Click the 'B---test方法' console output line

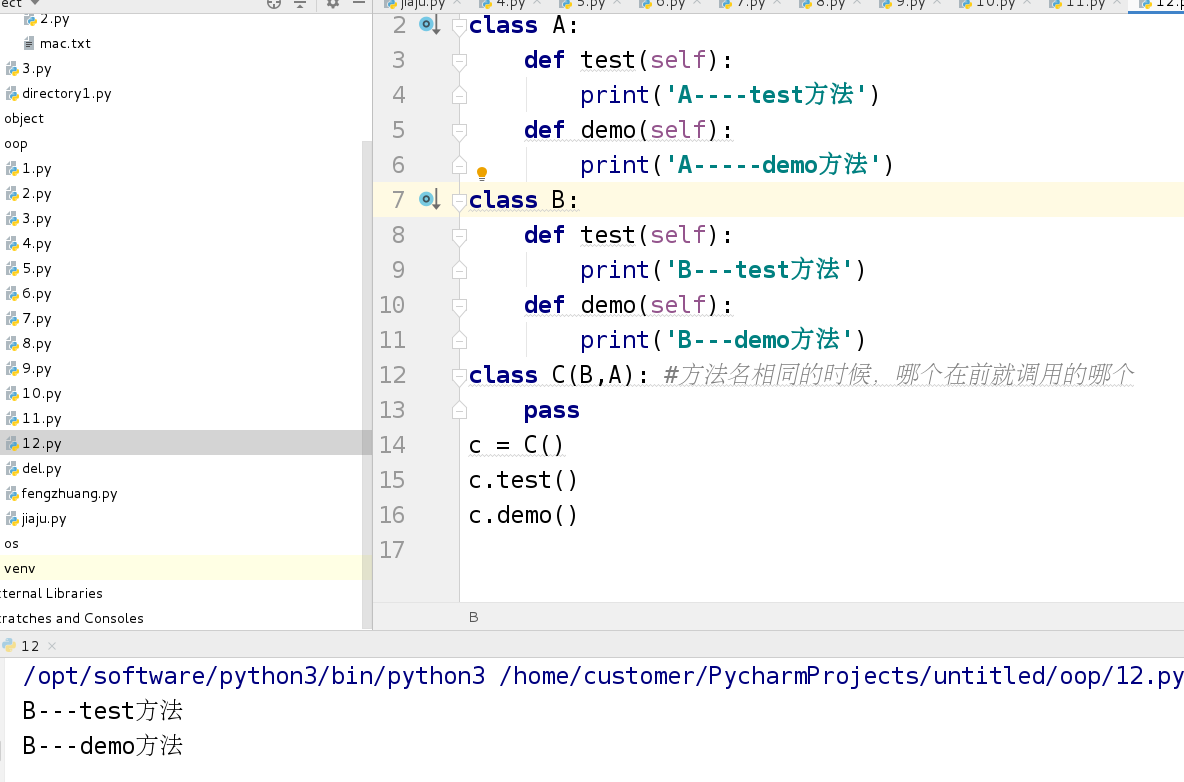[103, 710]
